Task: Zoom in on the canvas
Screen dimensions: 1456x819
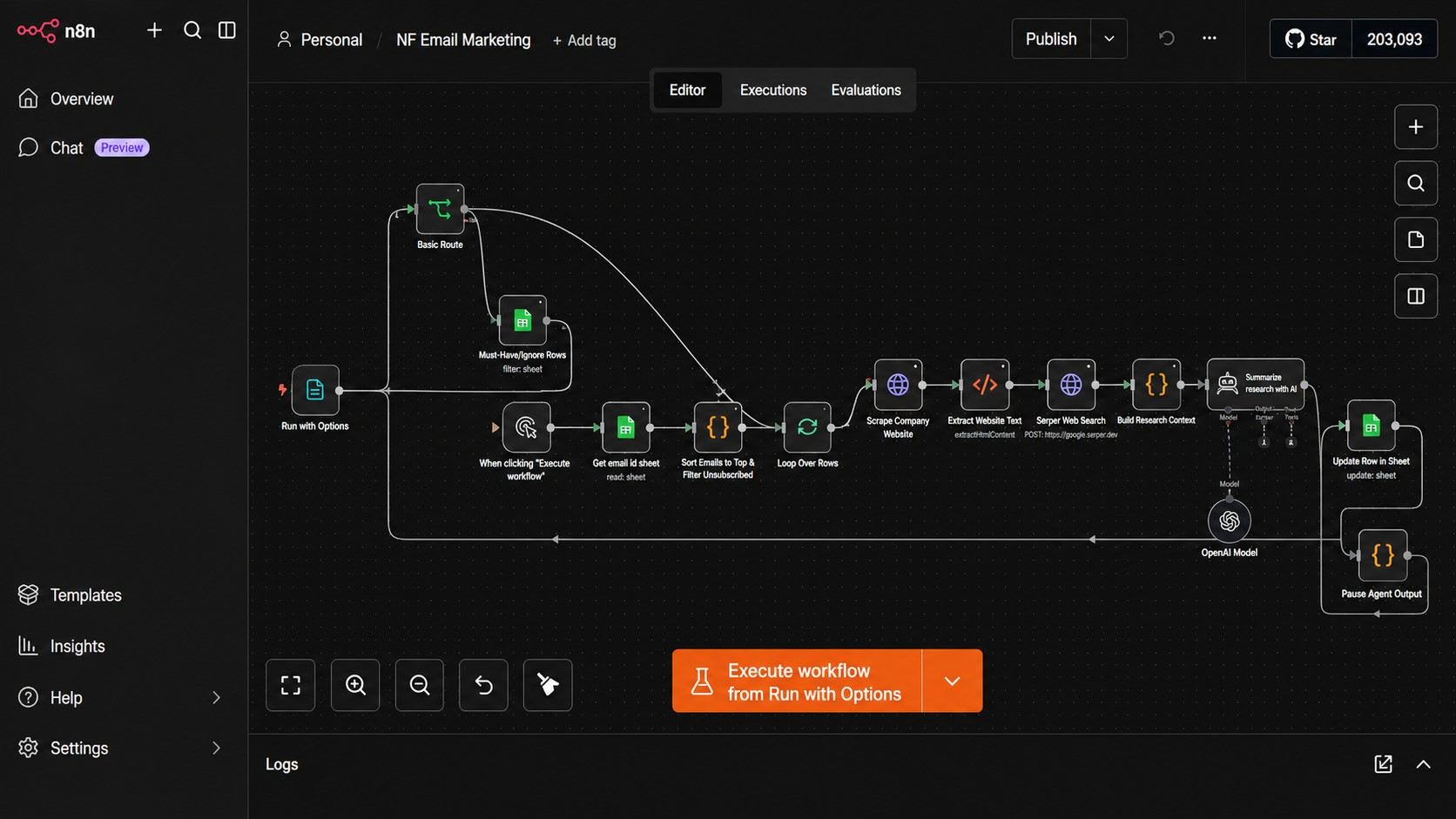Action: pyautogui.click(x=355, y=686)
